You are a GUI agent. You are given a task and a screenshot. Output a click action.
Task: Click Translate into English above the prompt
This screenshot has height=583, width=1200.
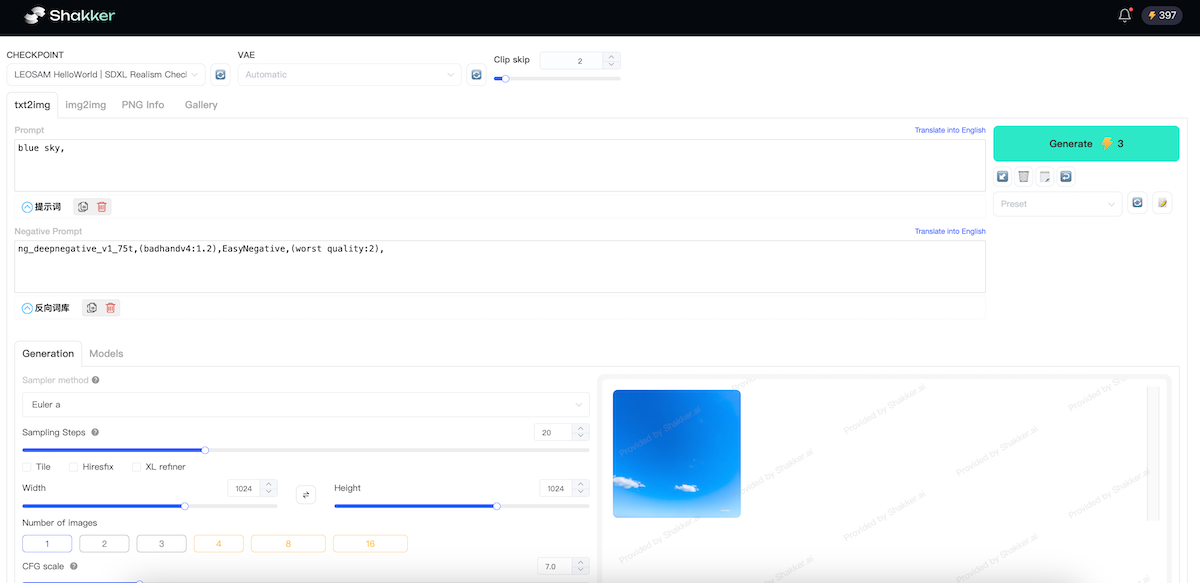[x=949, y=129]
